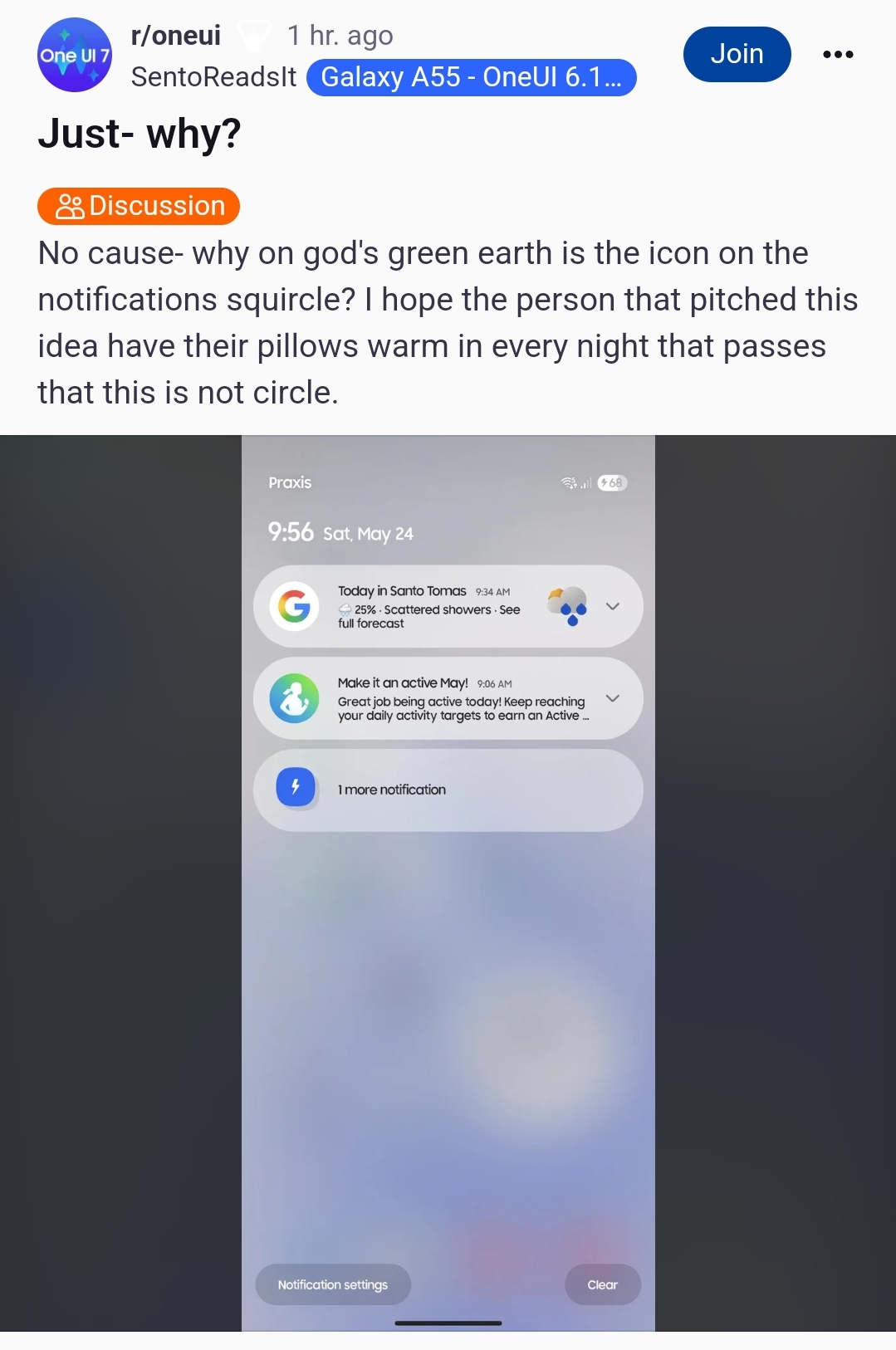Tap the Google app icon in the notification
896x1350 pixels.
[x=295, y=606]
